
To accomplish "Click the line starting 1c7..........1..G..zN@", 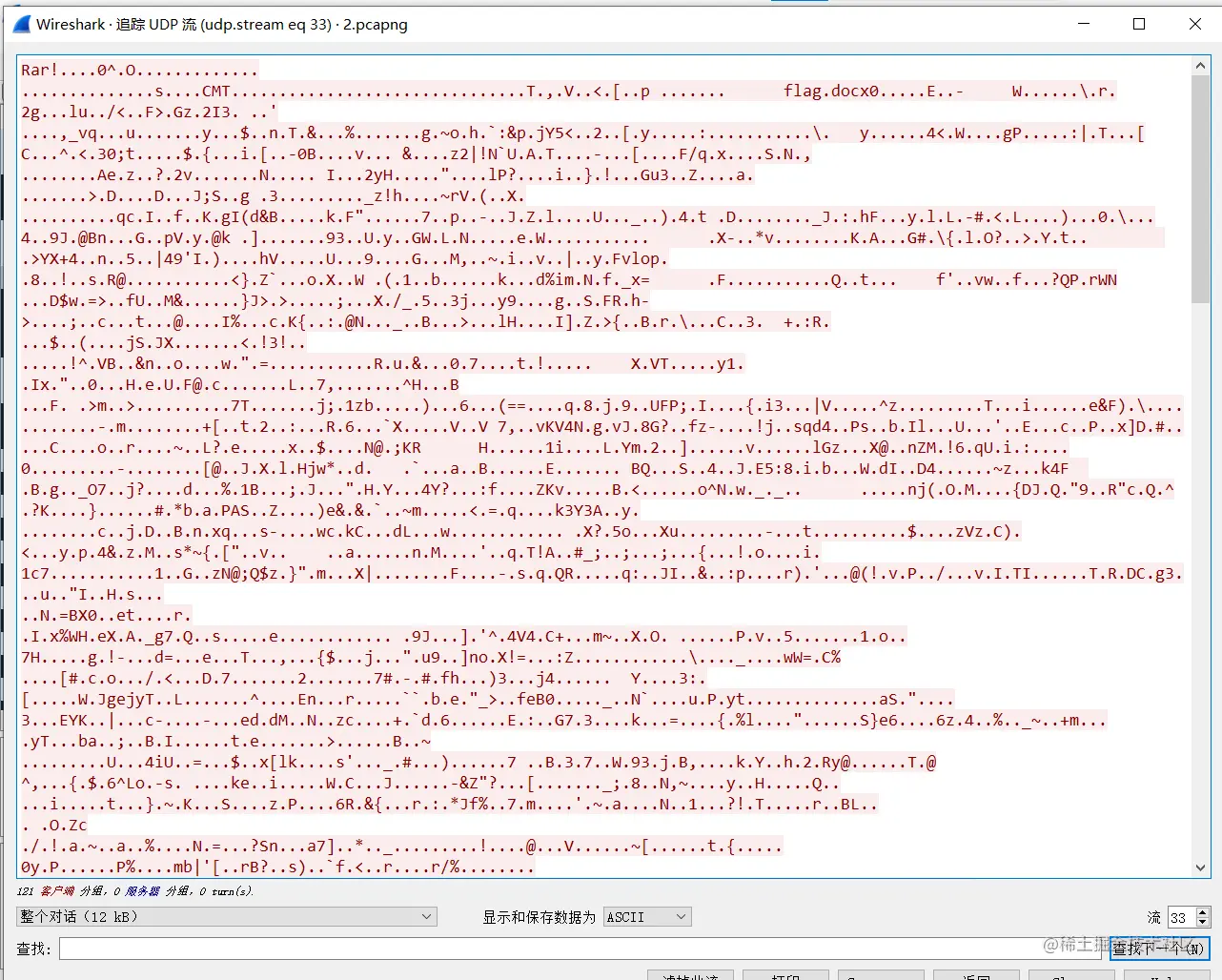I will click(602, 573).
